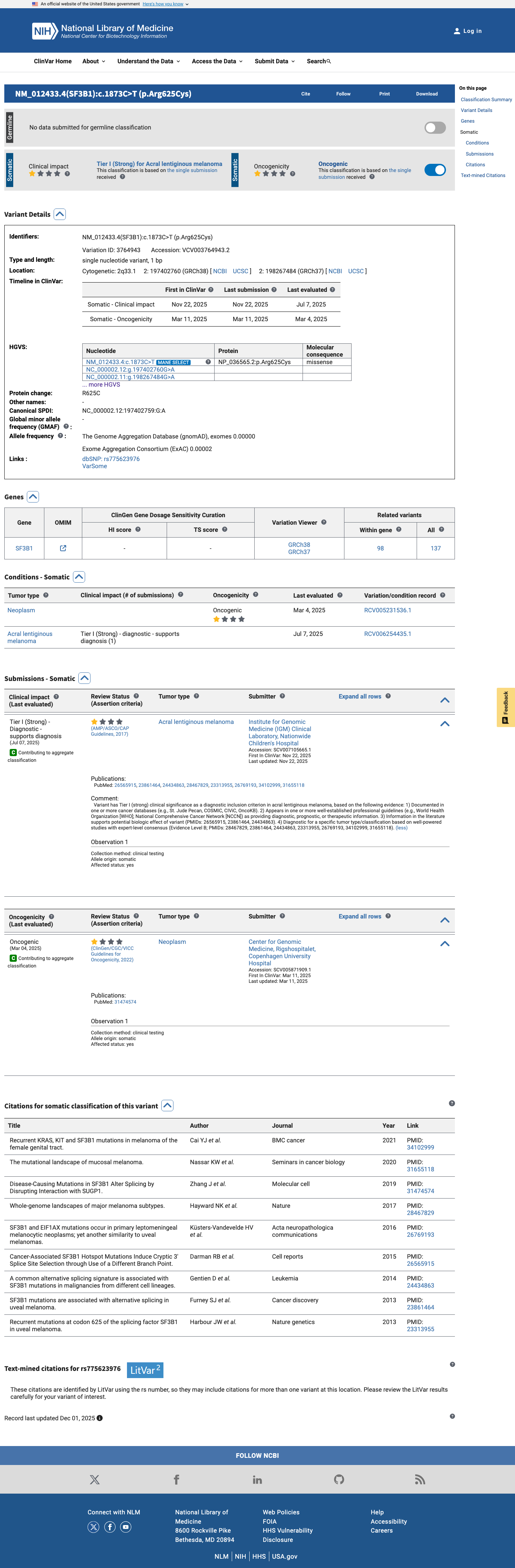
Task: Open the NCBI RSS feed icon
Action: (420, 1479)
